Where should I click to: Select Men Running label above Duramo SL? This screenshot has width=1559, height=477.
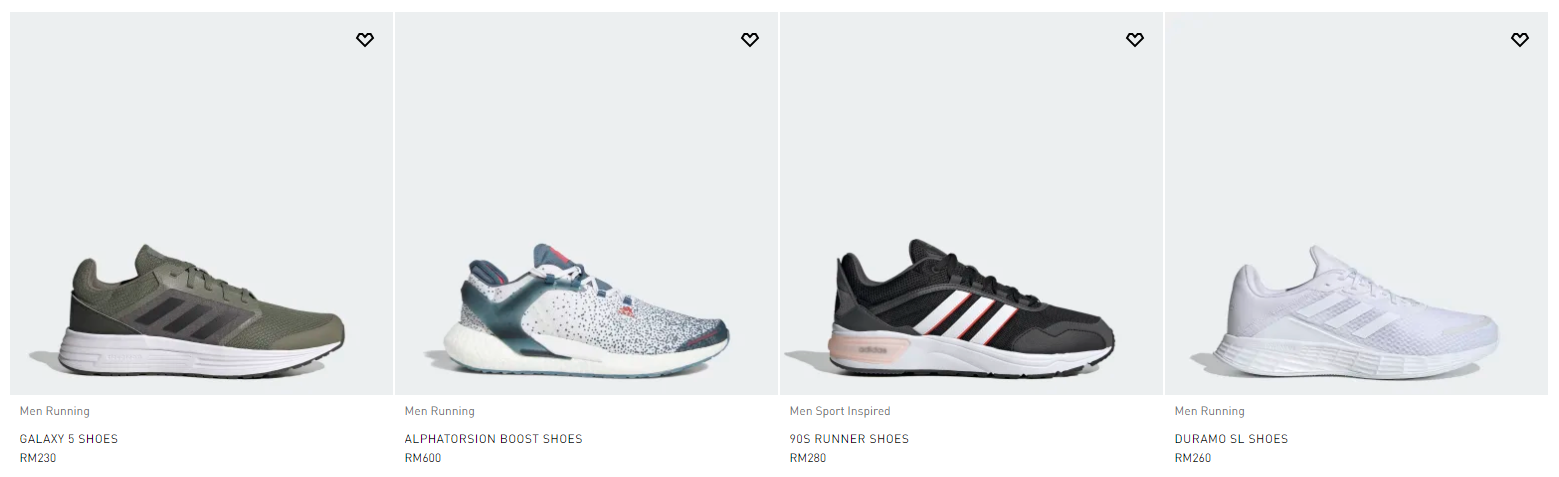pos(1210,411)
